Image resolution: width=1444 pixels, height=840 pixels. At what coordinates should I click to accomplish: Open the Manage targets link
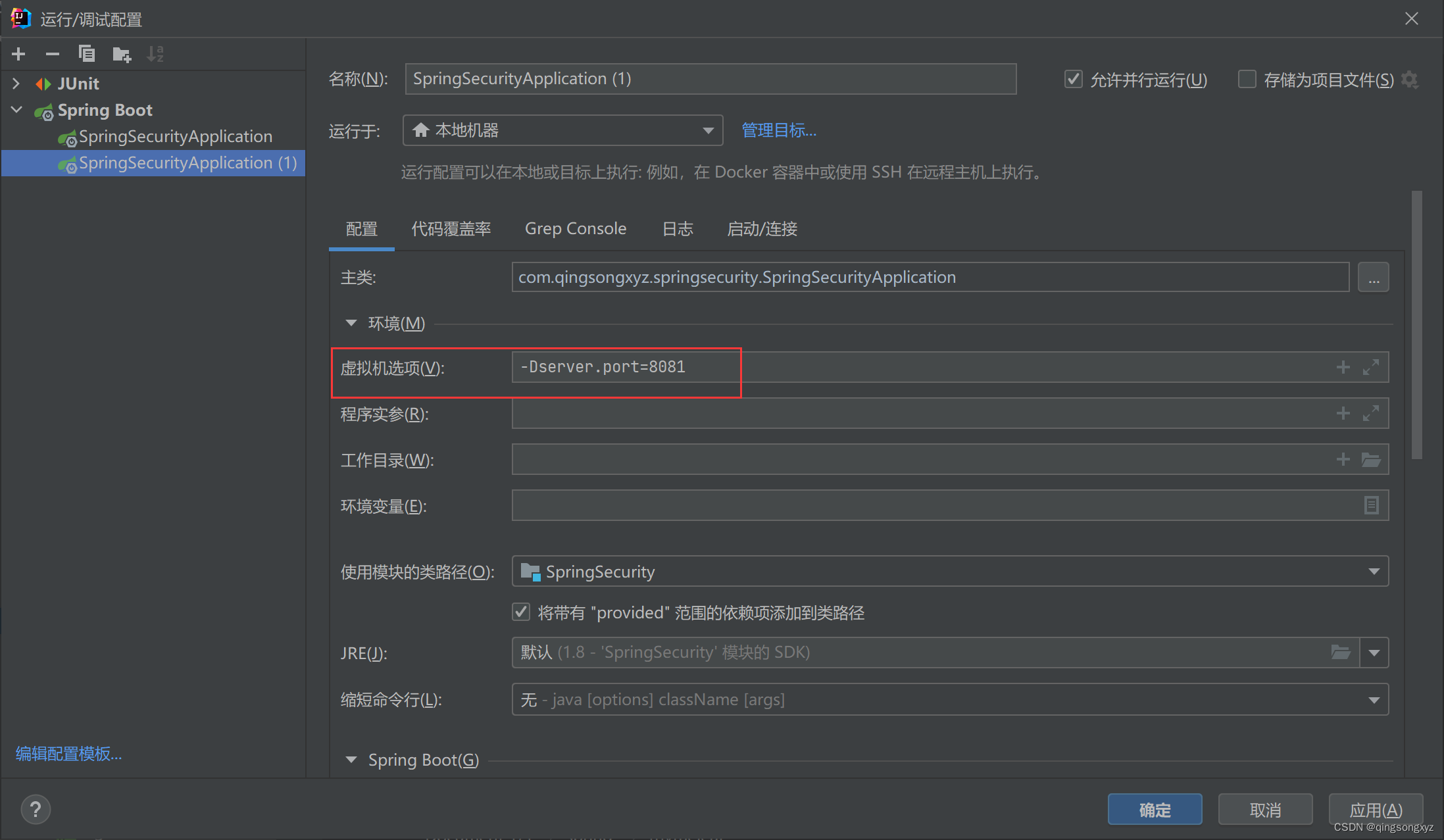point(779,130)
